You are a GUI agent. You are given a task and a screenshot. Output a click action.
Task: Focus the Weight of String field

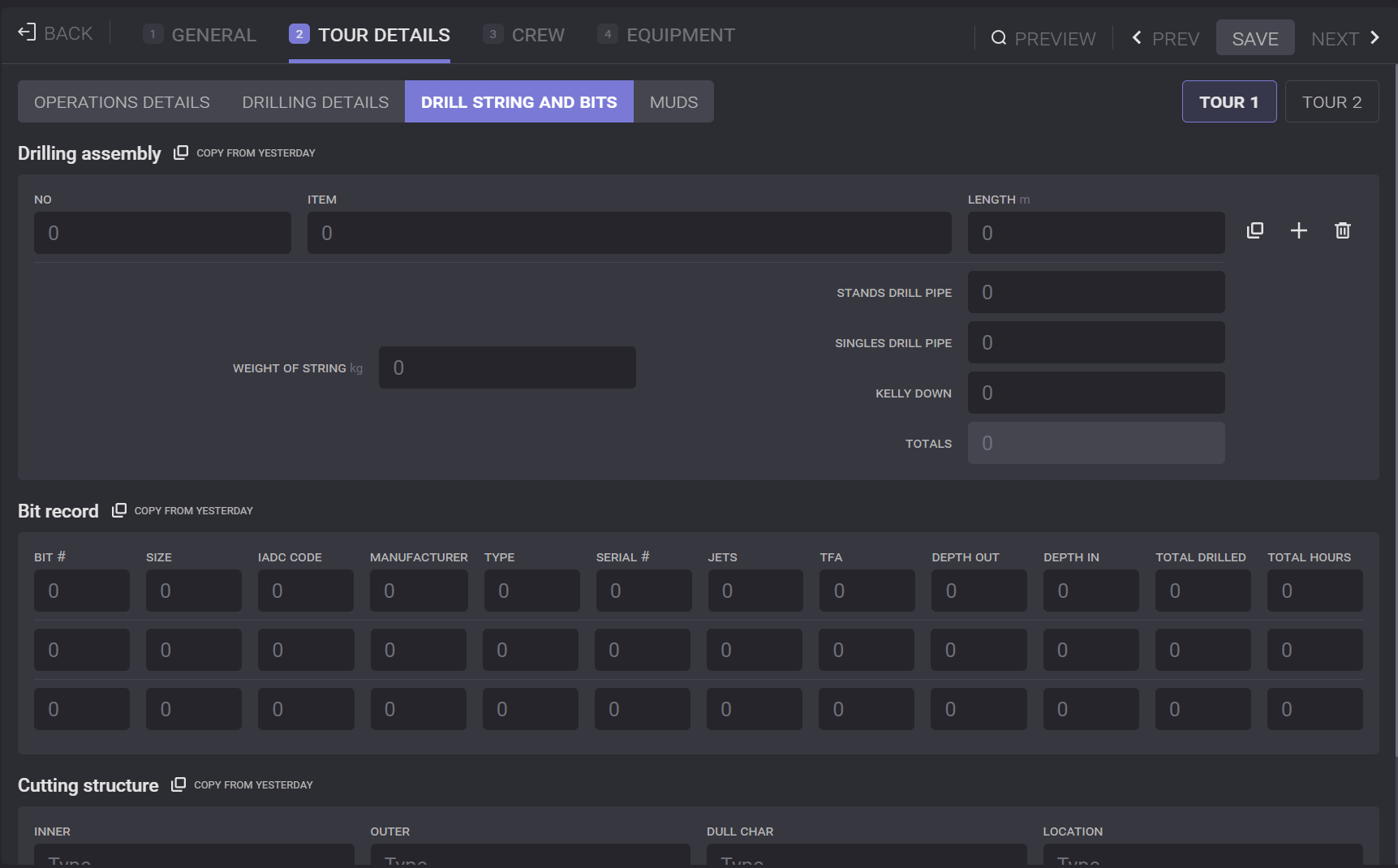pos(507,368)
